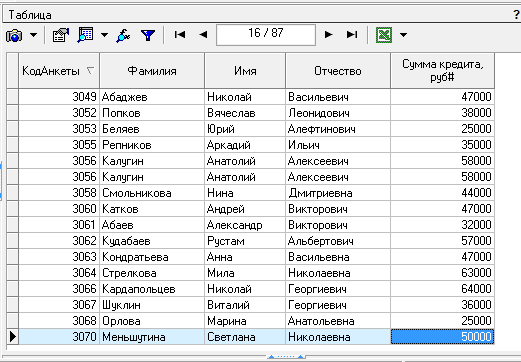Select the cell Альбертович
521x362 pixels.
coord(338,241)
